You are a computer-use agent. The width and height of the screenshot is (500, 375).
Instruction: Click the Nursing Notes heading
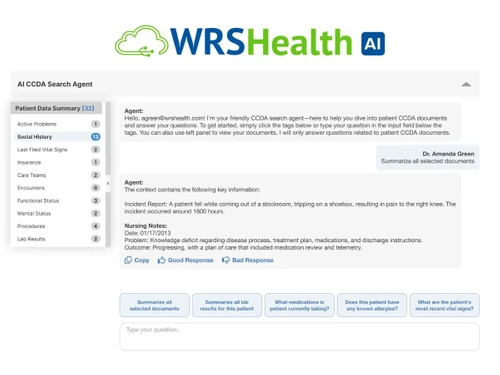pos(146,226)
